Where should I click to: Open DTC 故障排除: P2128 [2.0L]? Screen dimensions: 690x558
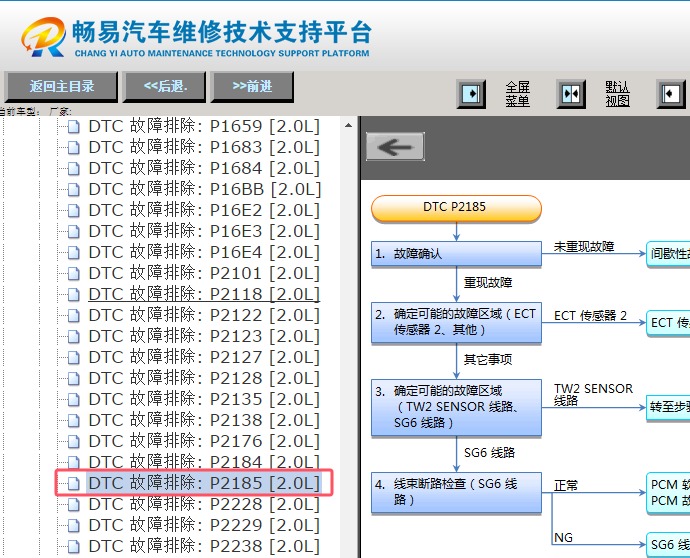(204, 378)
